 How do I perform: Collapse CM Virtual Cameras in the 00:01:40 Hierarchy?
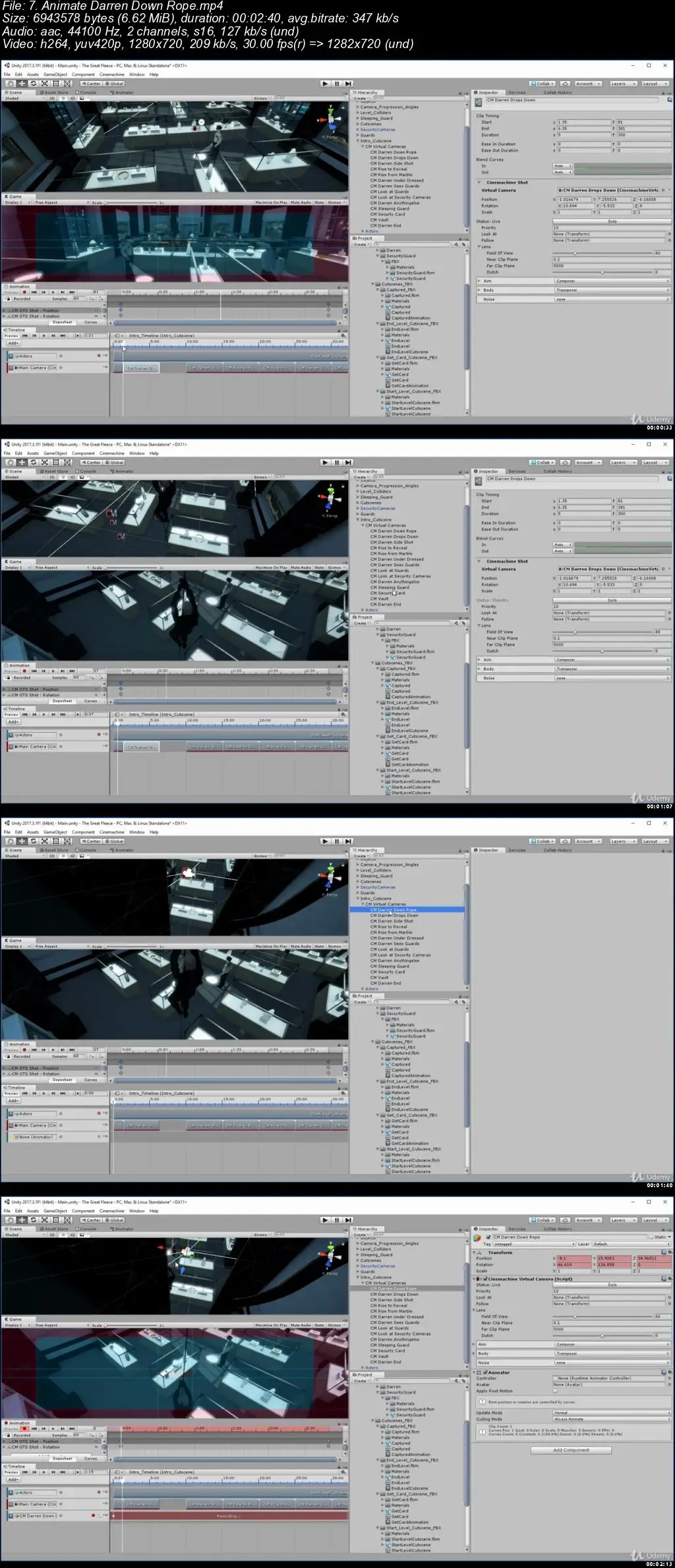363,904
